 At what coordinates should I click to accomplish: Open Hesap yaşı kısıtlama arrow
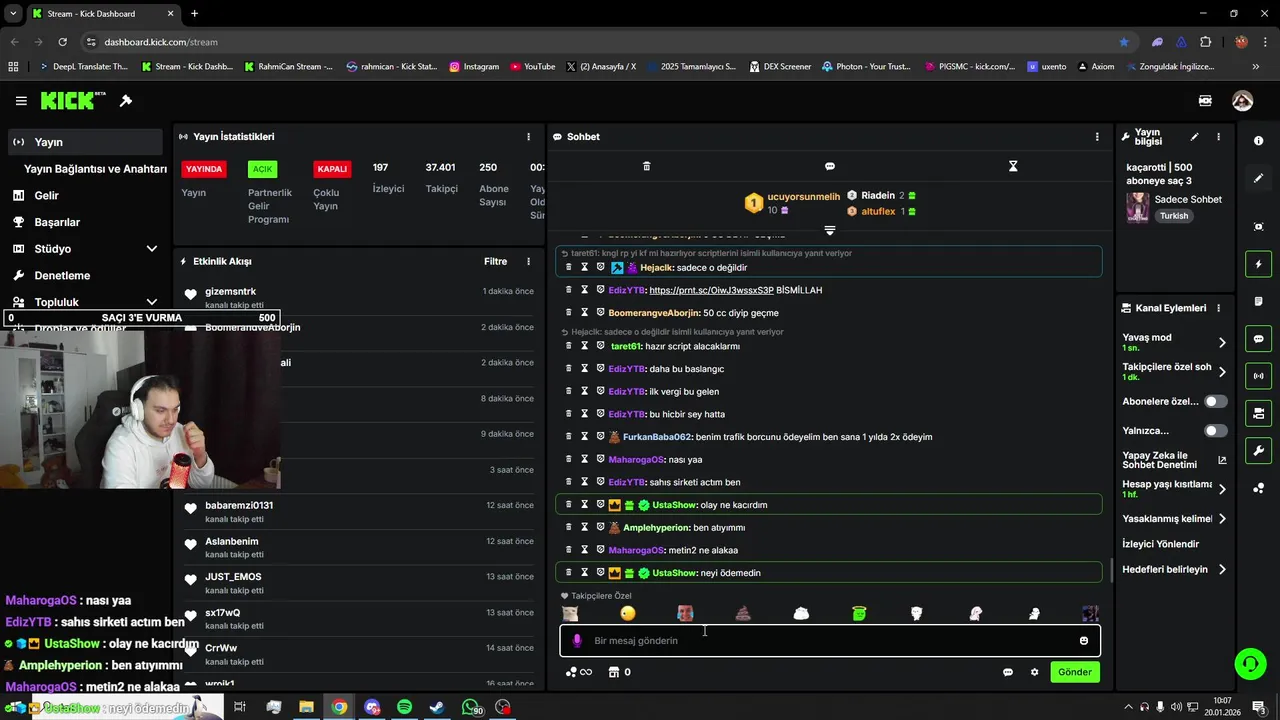point(1222,489)
